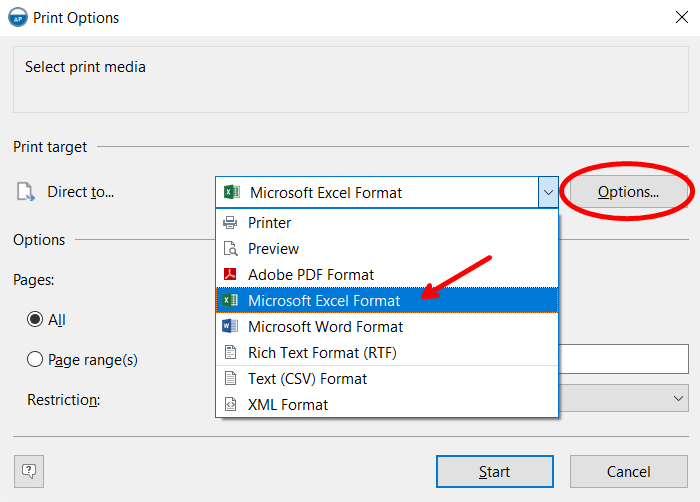Click the XML file icon
Viewport: 700px width, 502px height.
pos(230,405)
